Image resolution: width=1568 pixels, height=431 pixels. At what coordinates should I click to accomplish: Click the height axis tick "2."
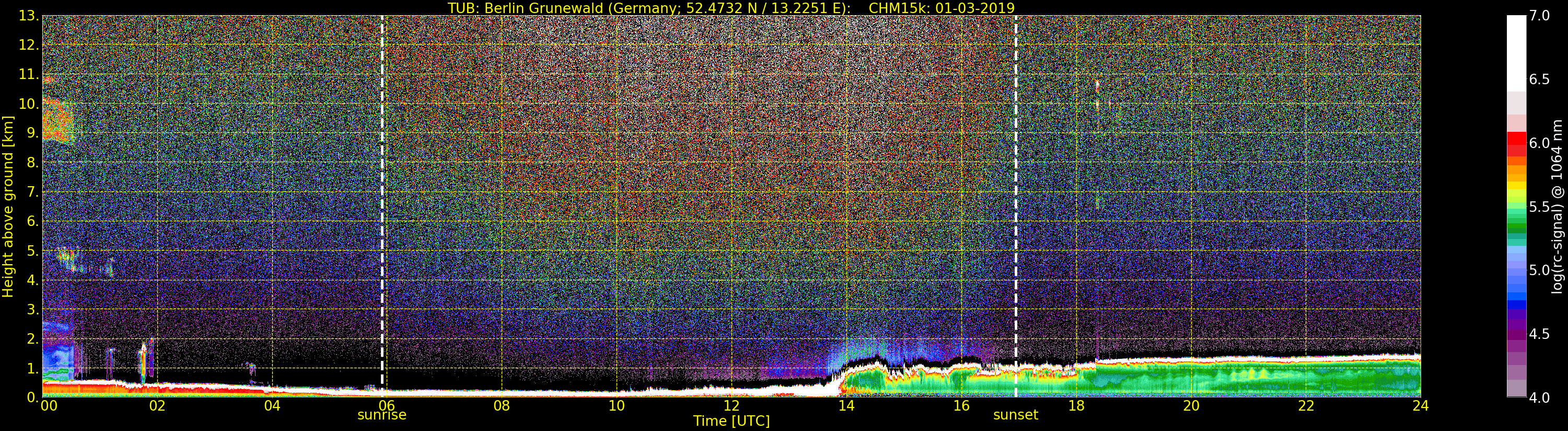(33, 338)
